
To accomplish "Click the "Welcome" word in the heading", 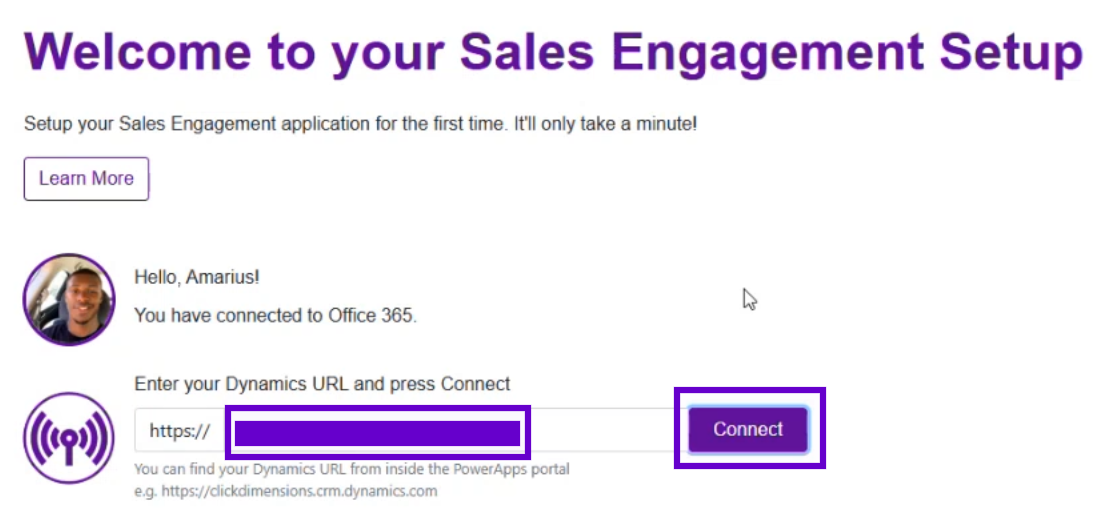I will click(x=138, y=53).
